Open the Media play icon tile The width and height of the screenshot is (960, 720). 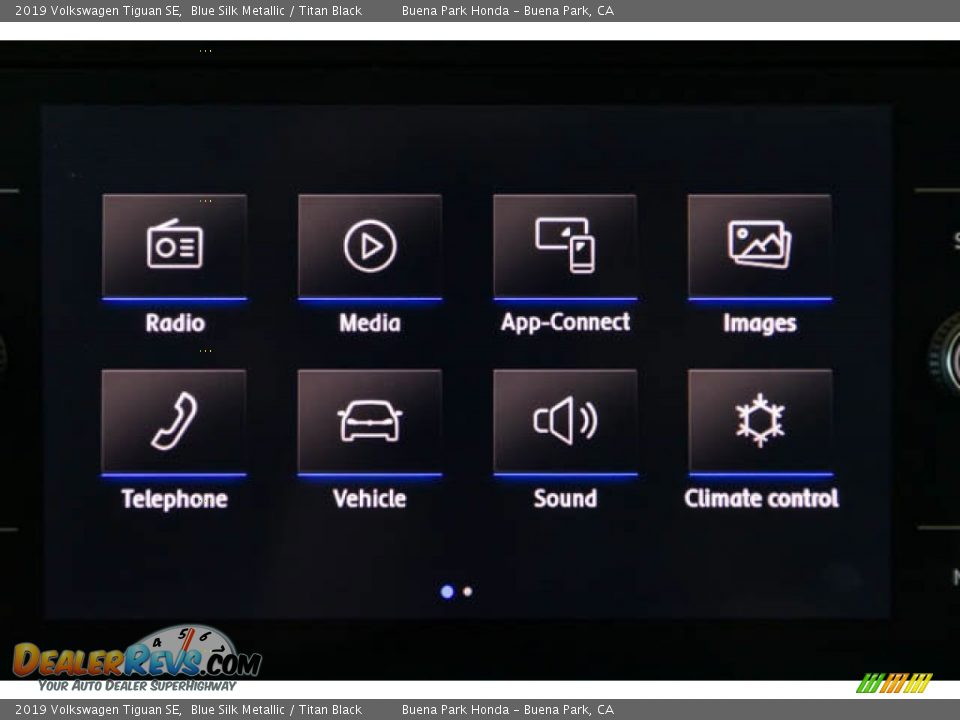click(370, 246)
